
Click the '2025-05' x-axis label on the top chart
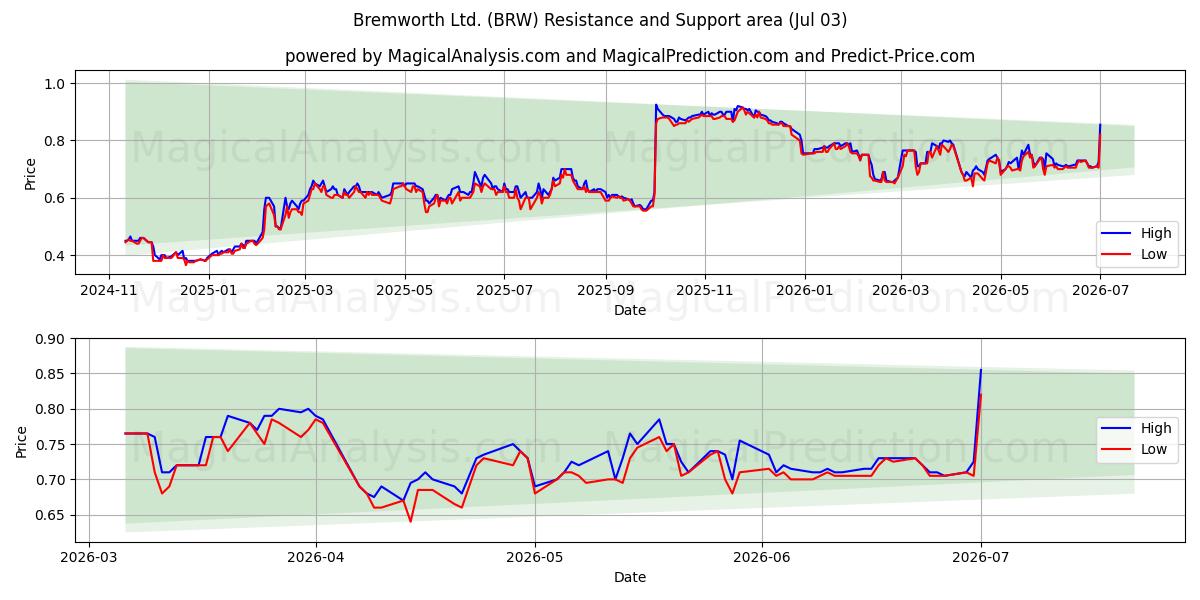(x=405, y=291)
